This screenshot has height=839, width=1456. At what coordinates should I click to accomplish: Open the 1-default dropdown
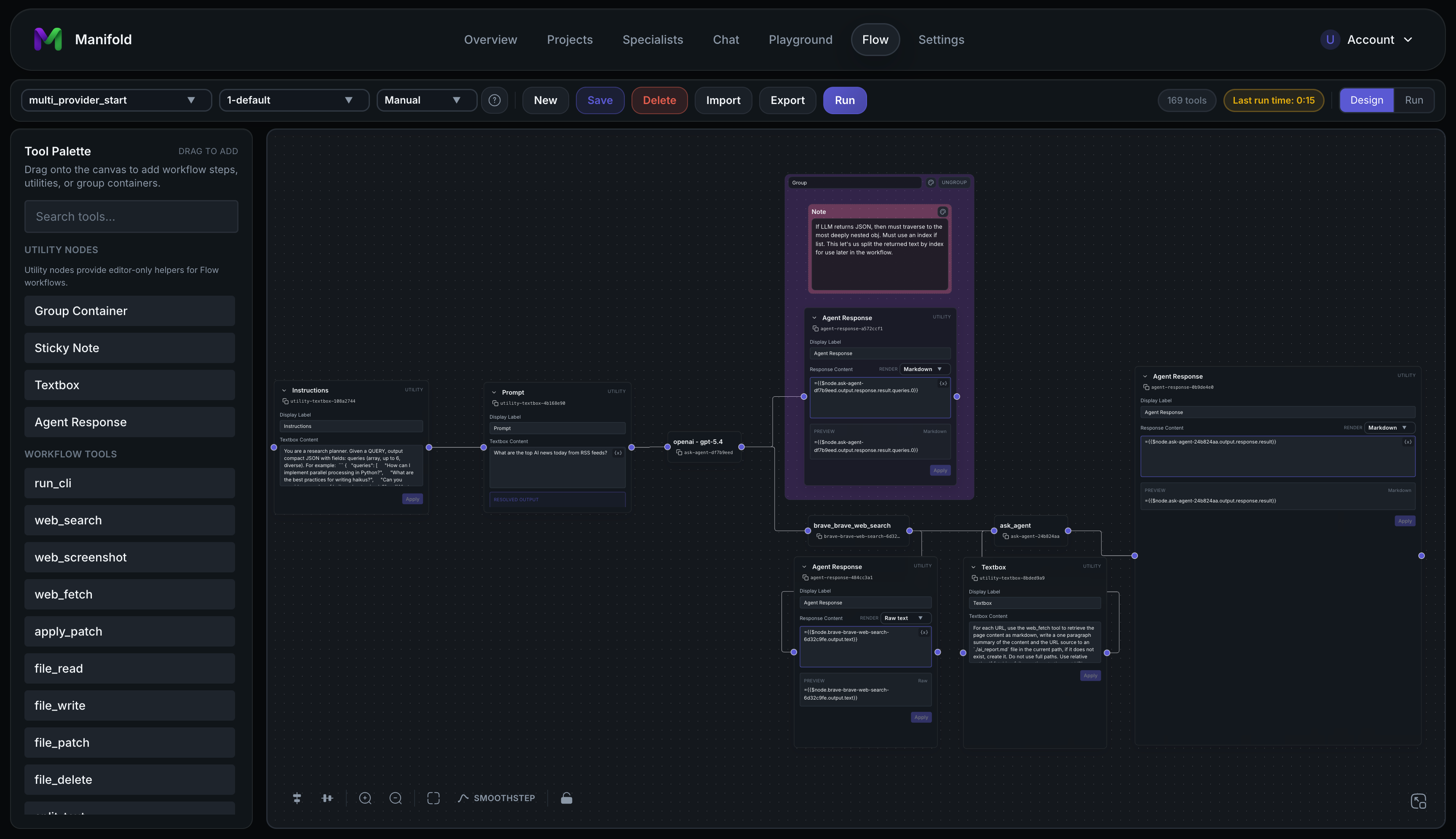[294, 100]
